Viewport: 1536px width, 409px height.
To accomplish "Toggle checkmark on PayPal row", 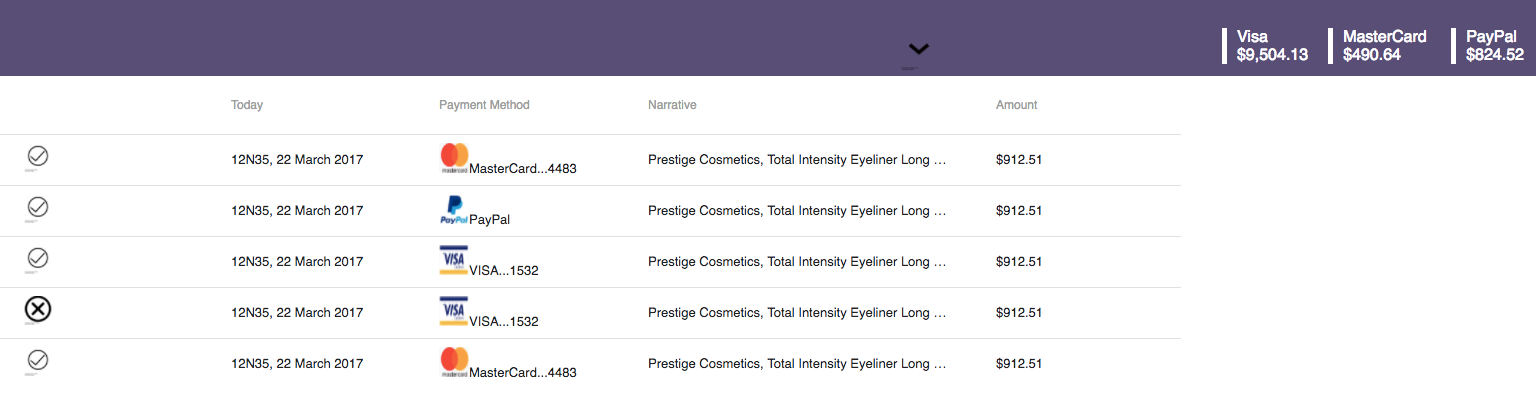I will [x=38, y=207].
